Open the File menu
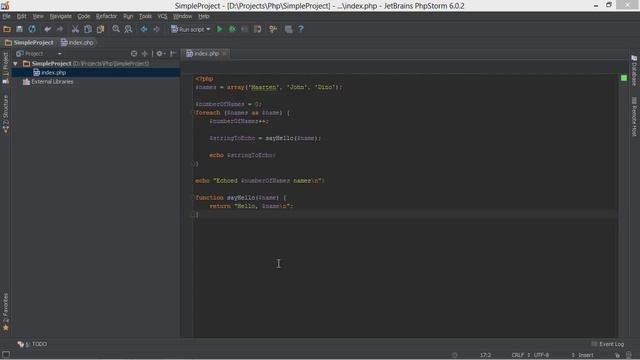The width and height of the screenshot is (640, 360). point(7,16)
